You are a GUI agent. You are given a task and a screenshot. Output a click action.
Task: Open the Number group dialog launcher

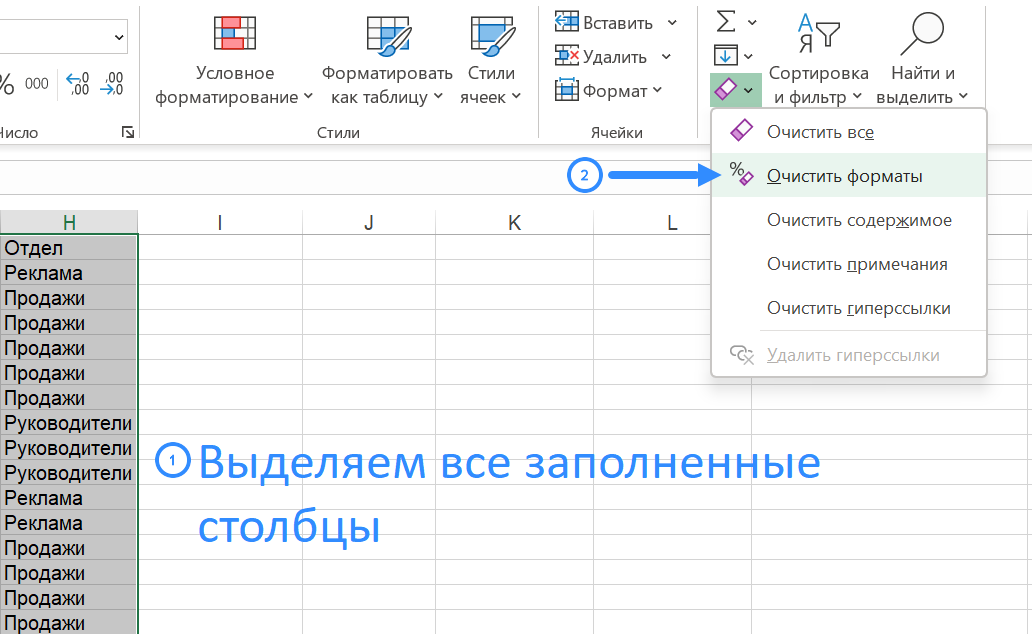coord(127,132)
